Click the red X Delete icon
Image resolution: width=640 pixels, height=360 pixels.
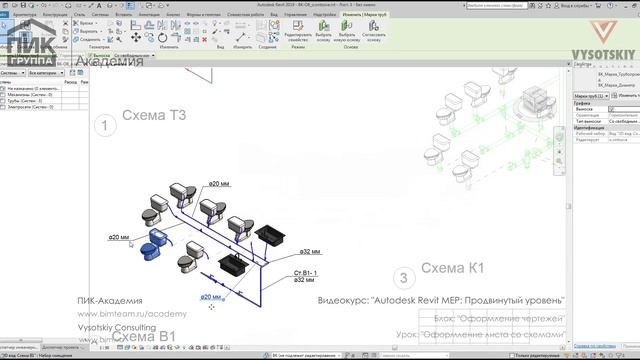[x=204, y=40]
